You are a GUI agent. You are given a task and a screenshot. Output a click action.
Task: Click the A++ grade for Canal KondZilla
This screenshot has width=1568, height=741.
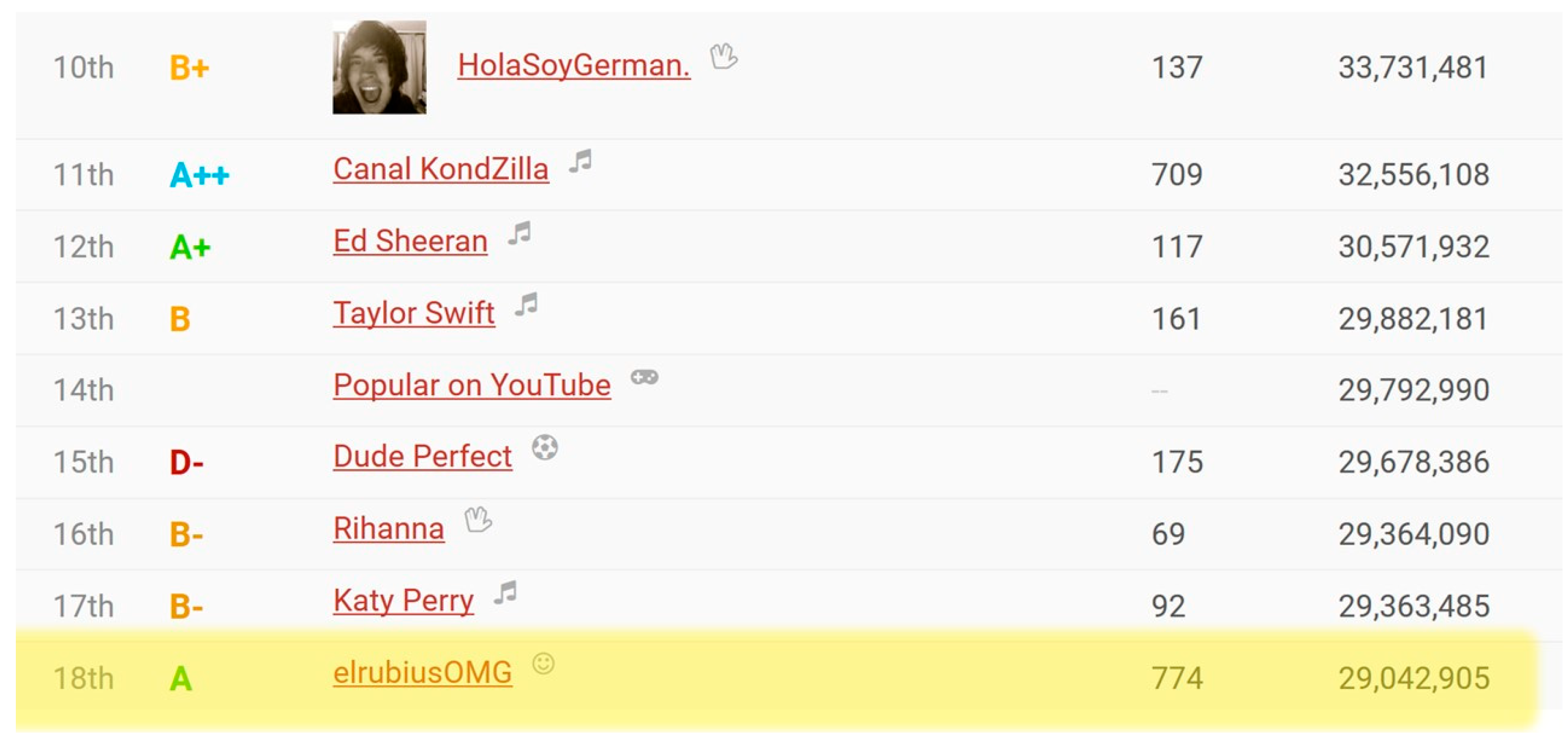(x=199, y=175)
